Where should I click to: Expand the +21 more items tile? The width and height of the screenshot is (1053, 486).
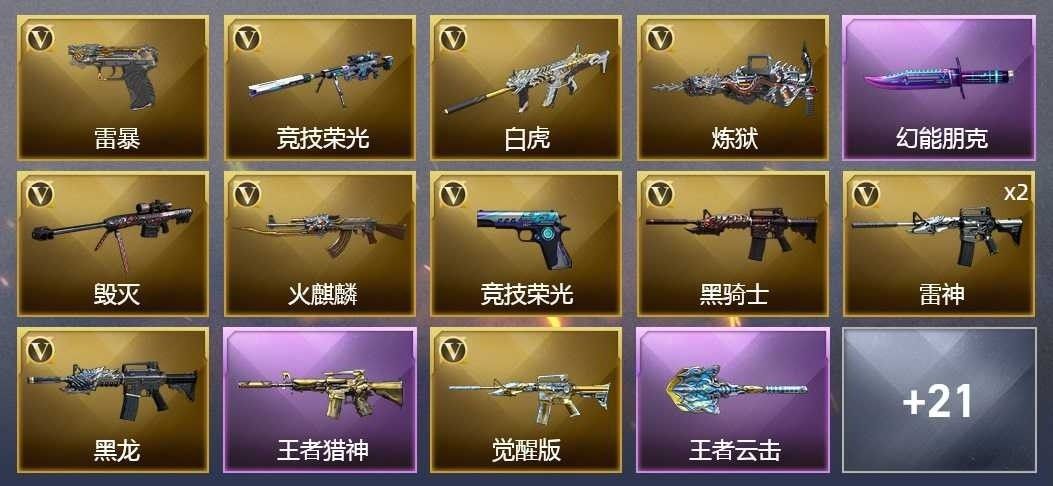[x=939, y=400]
